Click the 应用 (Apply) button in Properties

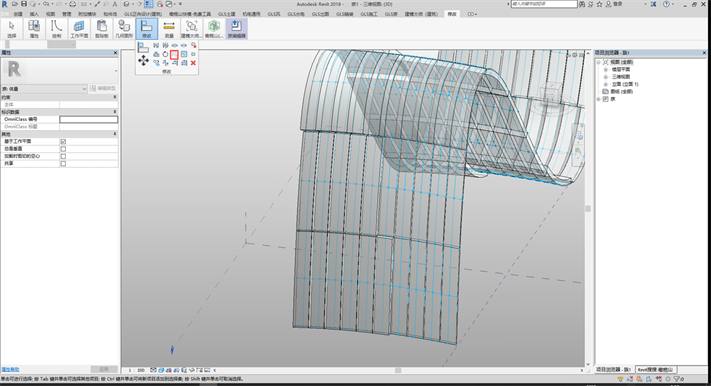pyautogui.click(x=103, y=370)
